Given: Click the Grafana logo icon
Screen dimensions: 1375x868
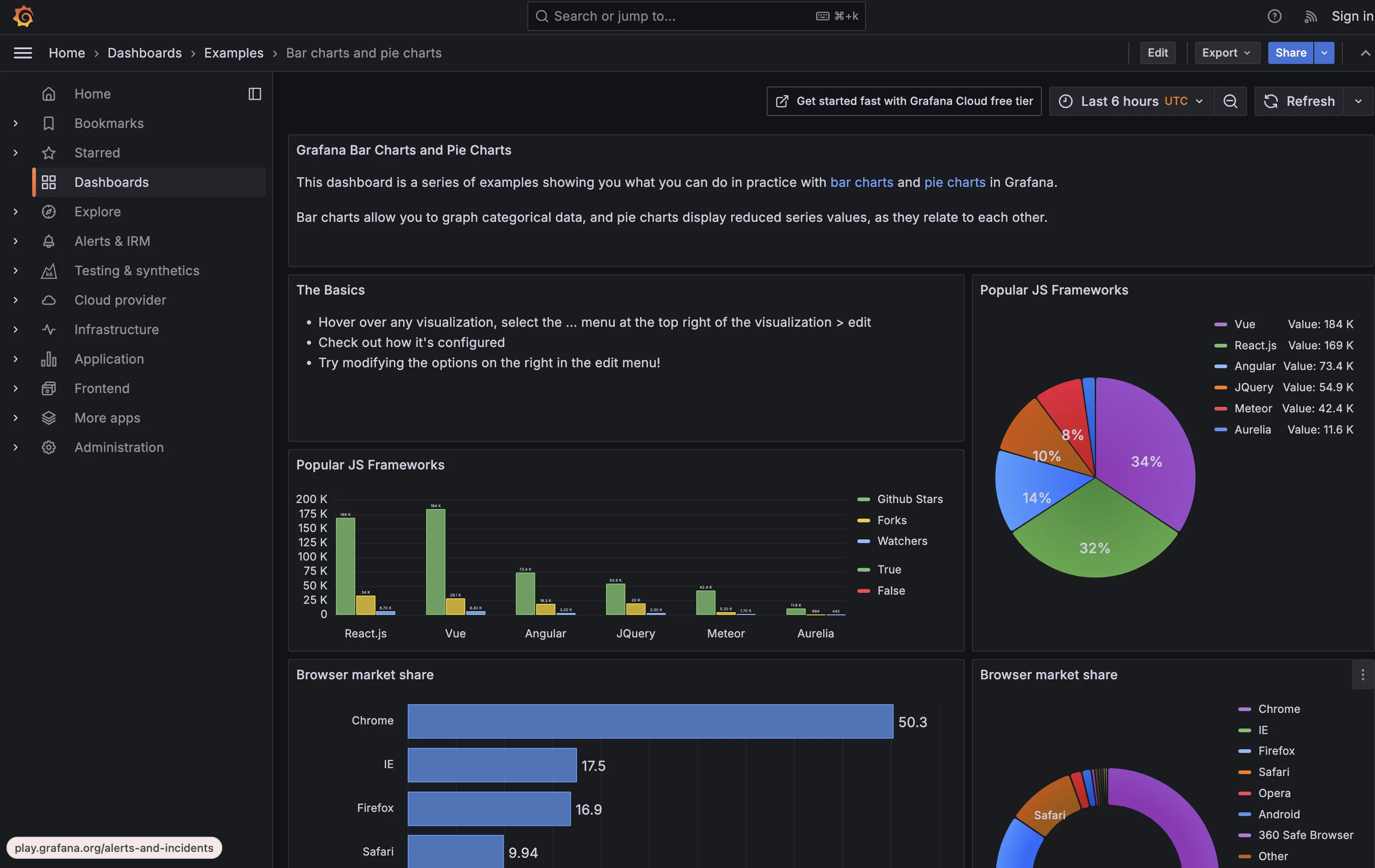Looking at the screenshot, I should click(23, 16).
